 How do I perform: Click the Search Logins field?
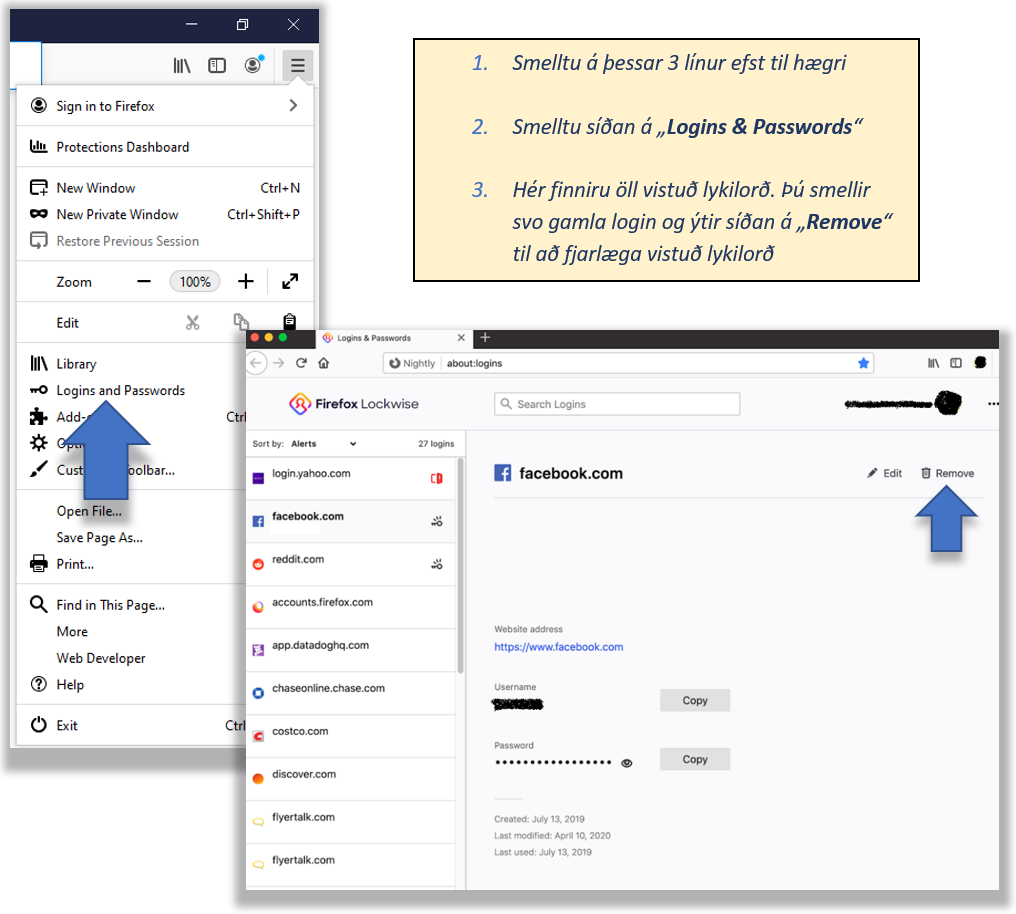[x=617, y=404]
